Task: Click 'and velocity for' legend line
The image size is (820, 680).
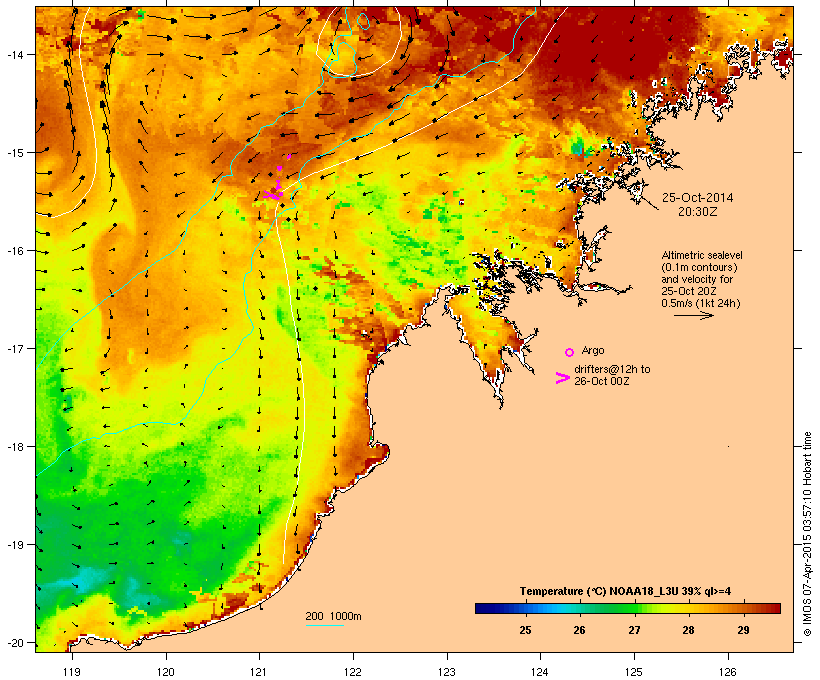Action: (x=697, y=279)
